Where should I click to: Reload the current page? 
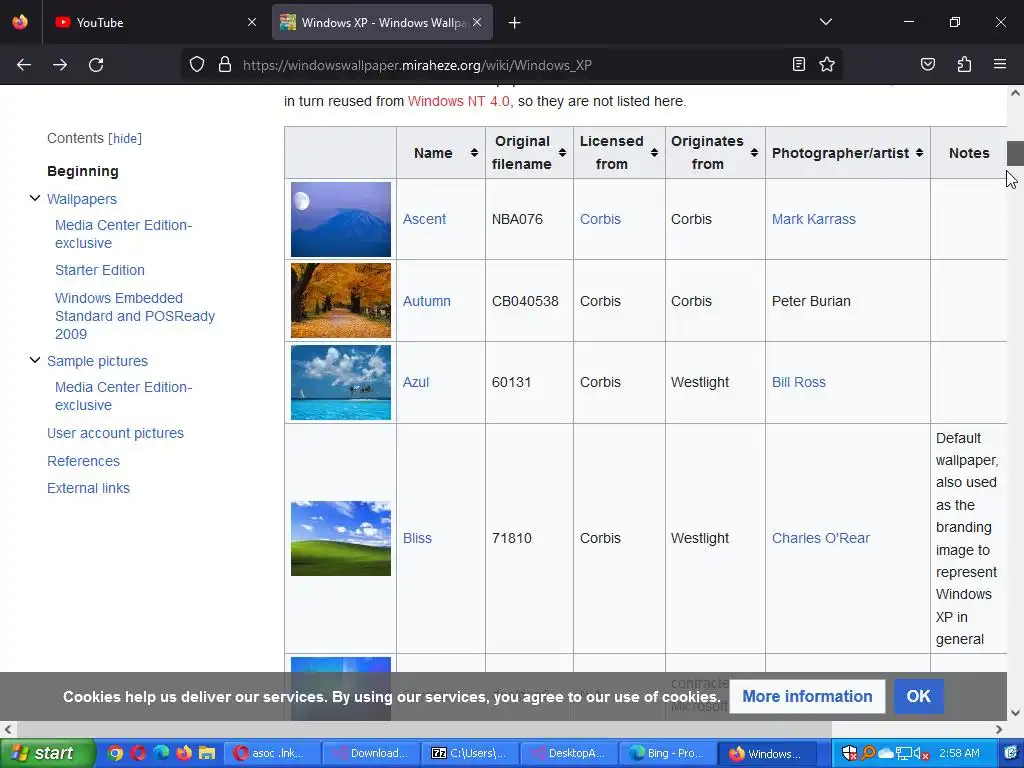point(96,65)
